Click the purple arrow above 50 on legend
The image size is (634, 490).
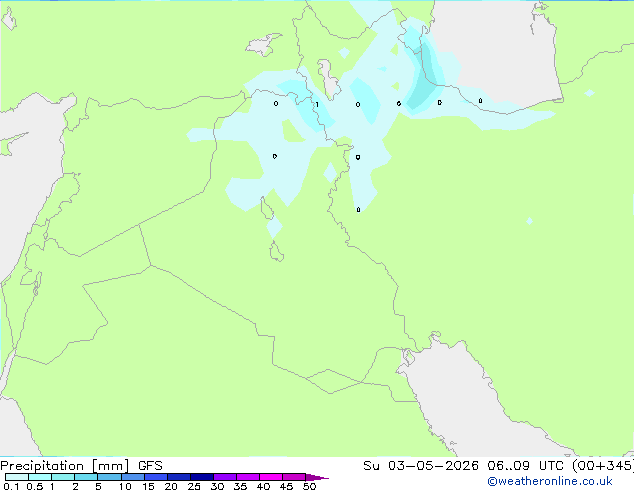(317, 477)
